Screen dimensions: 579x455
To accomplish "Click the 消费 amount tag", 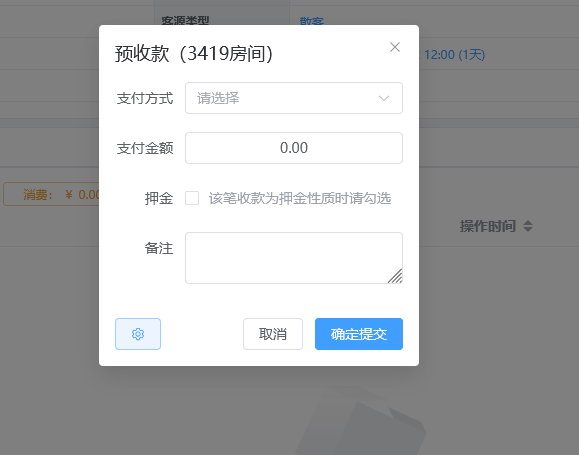I will click(51, 194).
